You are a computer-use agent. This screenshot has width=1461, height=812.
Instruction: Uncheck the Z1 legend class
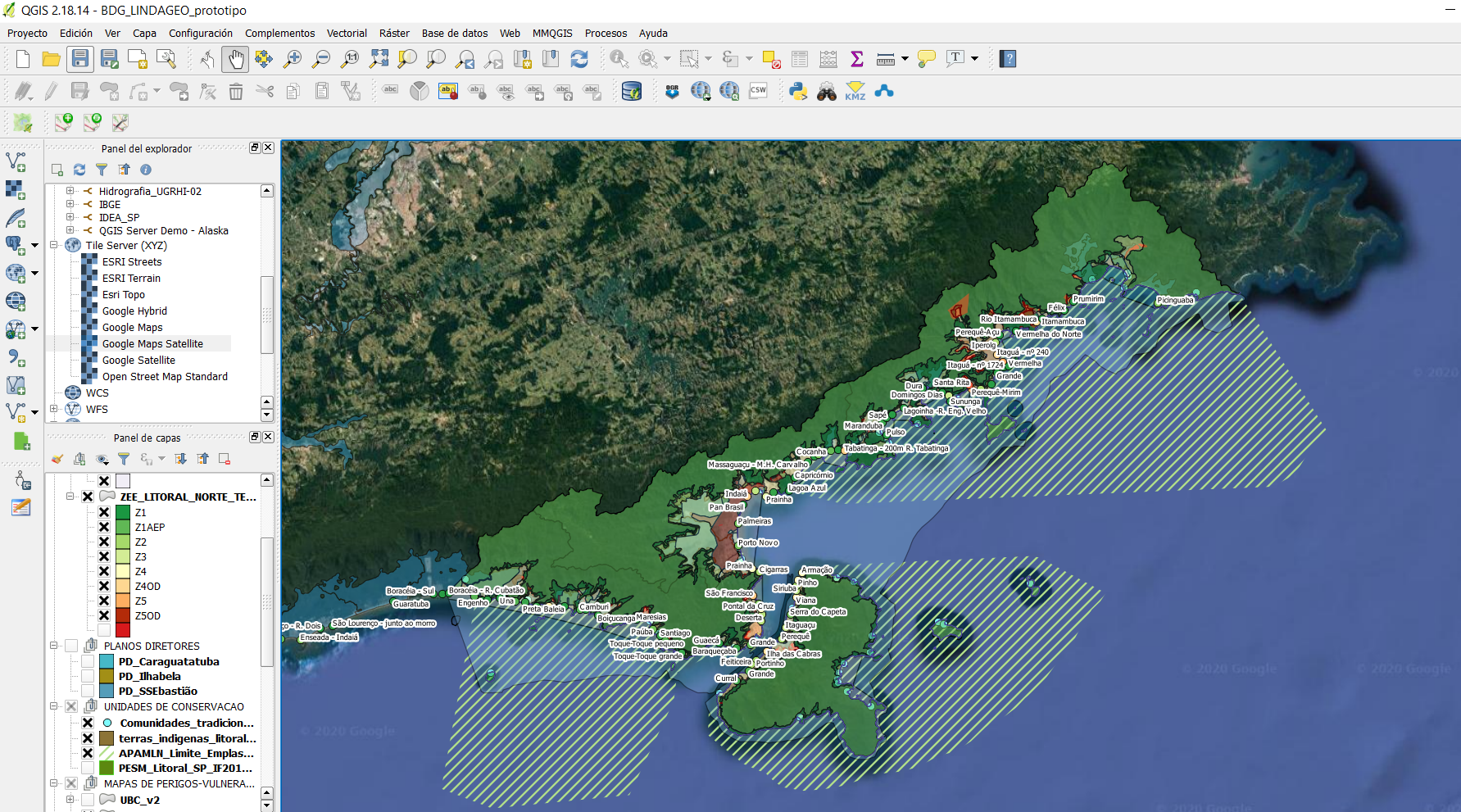tap(104, 512)
